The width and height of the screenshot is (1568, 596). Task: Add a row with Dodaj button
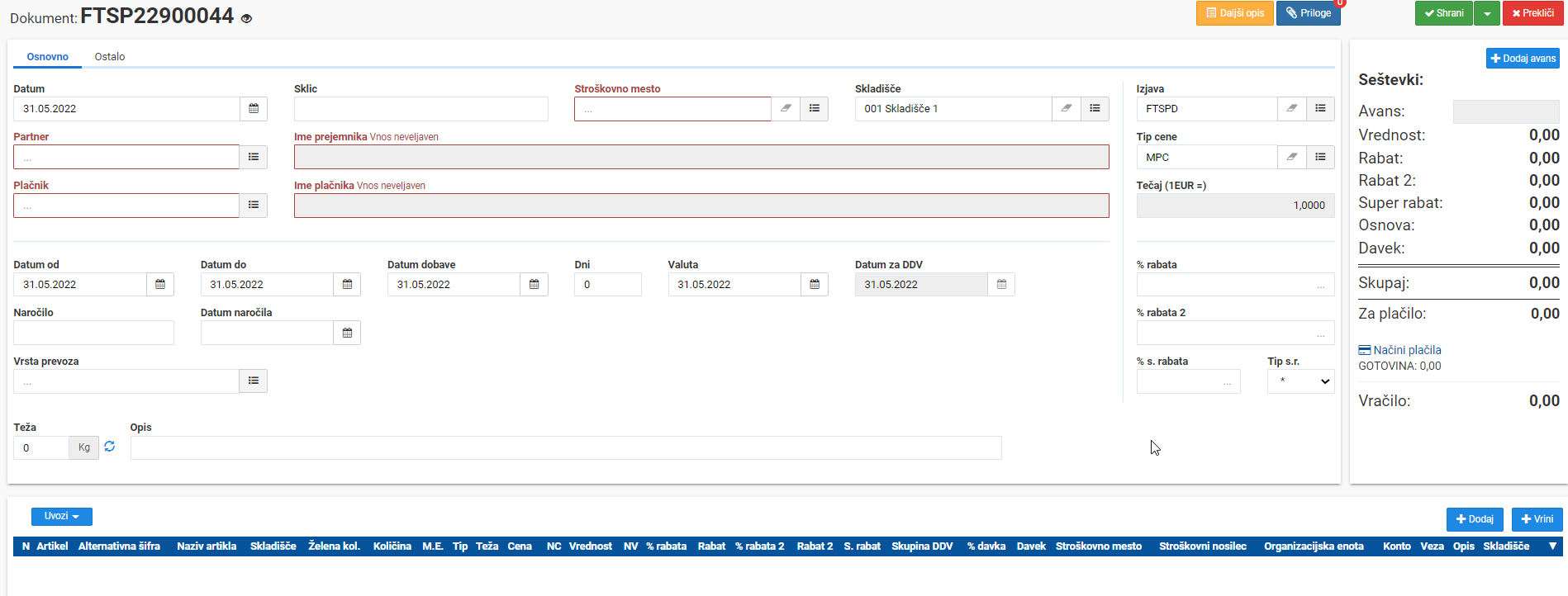click(1475, 519)
